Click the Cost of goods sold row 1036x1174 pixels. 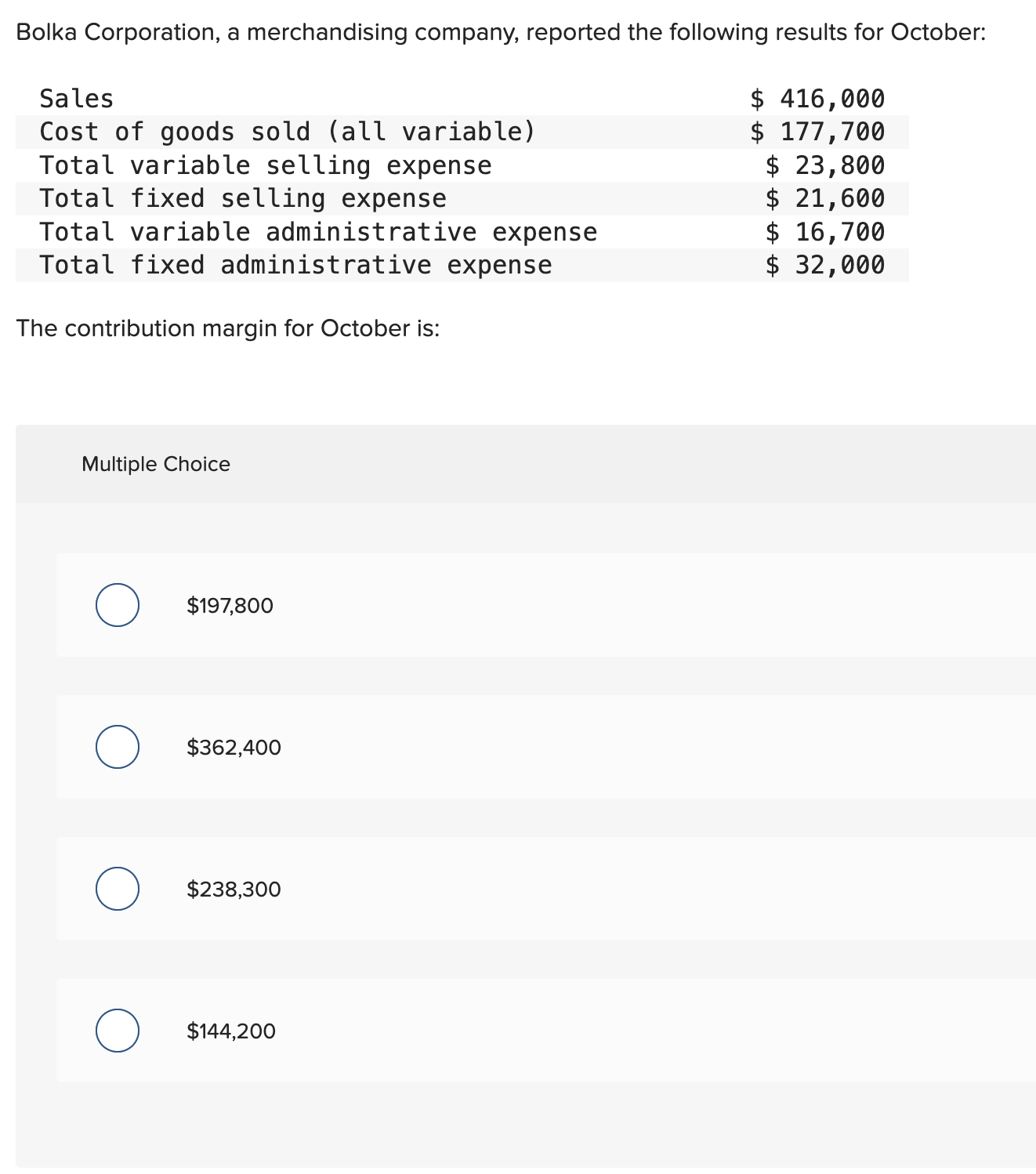tap(288, 132)
